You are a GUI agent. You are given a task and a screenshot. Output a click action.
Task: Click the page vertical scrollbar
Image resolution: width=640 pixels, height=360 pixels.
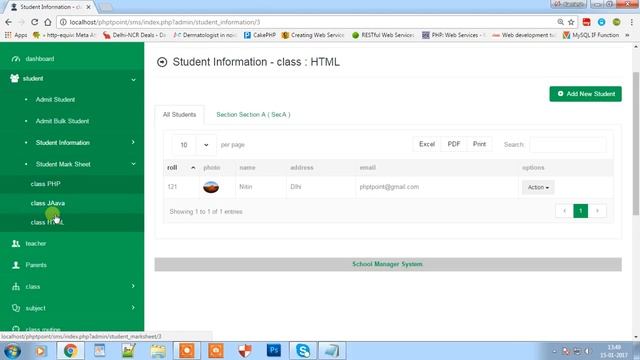pyautogui.click(x=636, y=143)
